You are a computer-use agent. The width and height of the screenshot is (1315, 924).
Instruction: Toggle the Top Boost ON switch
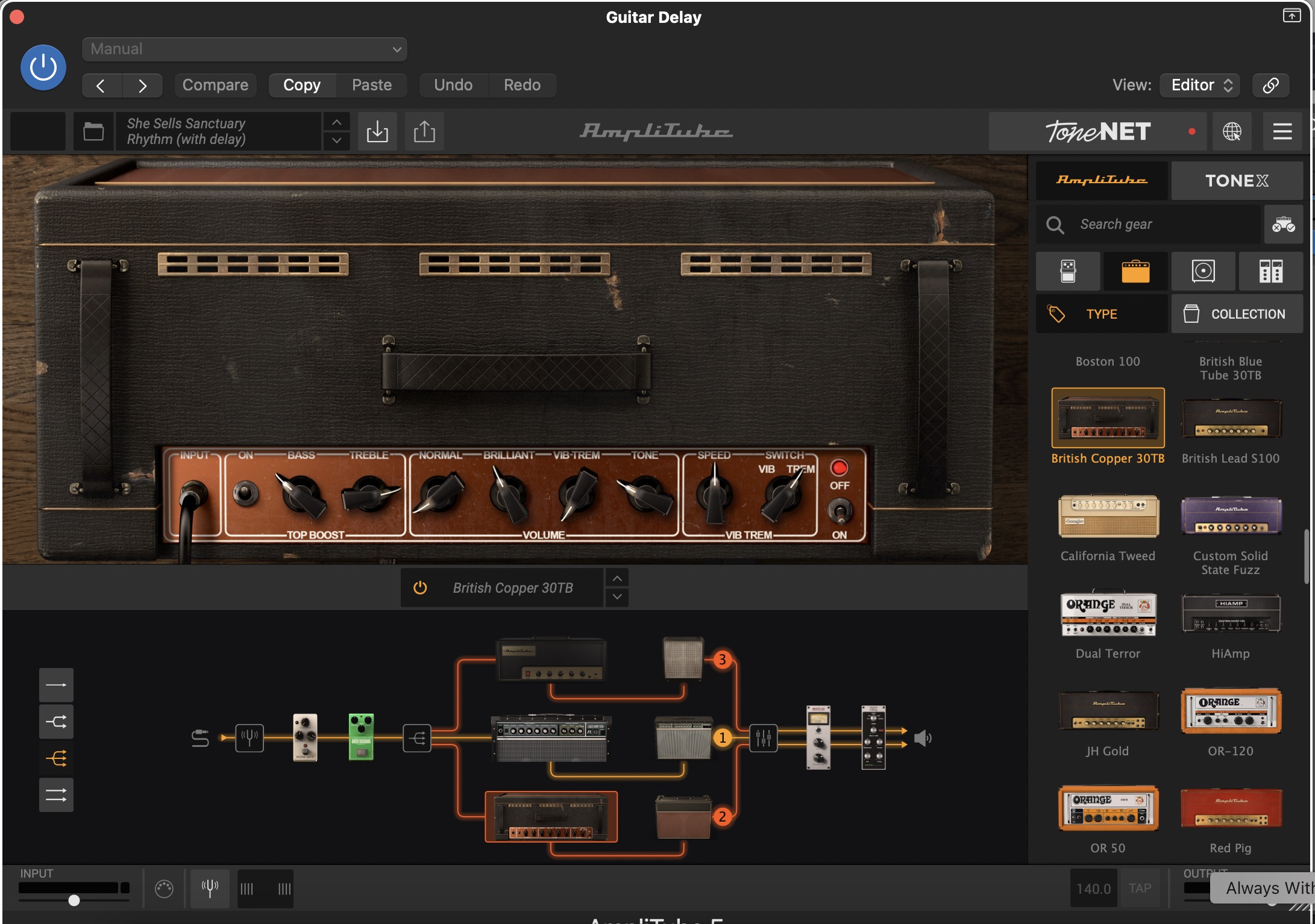(x=245, y=493)
